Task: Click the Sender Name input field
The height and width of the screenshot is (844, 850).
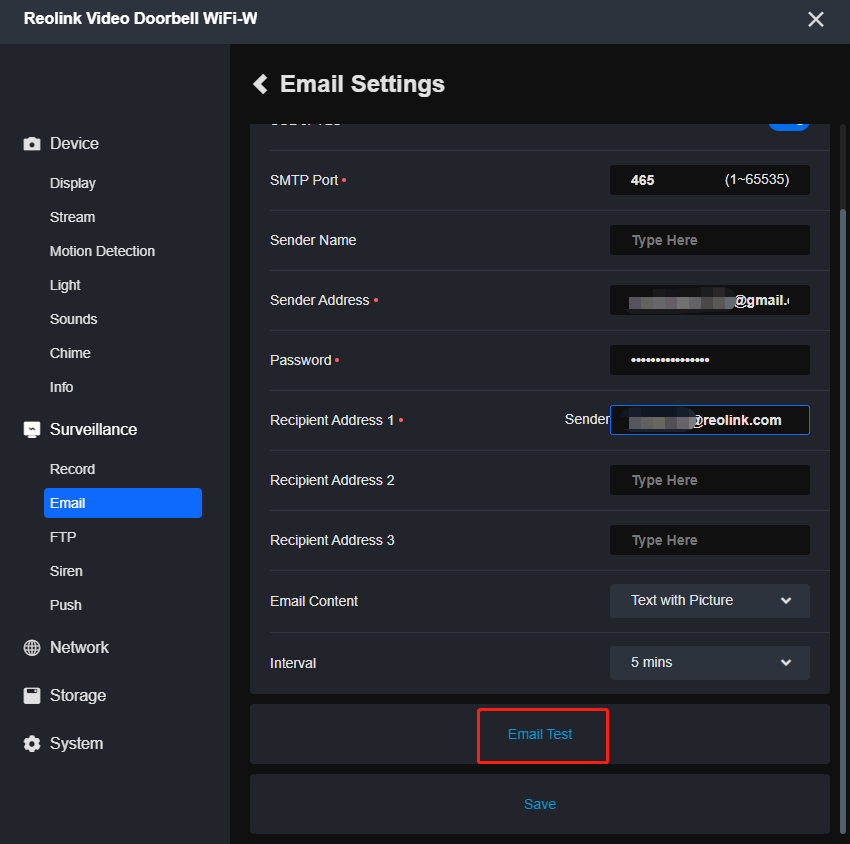Action: click(710, 240)
